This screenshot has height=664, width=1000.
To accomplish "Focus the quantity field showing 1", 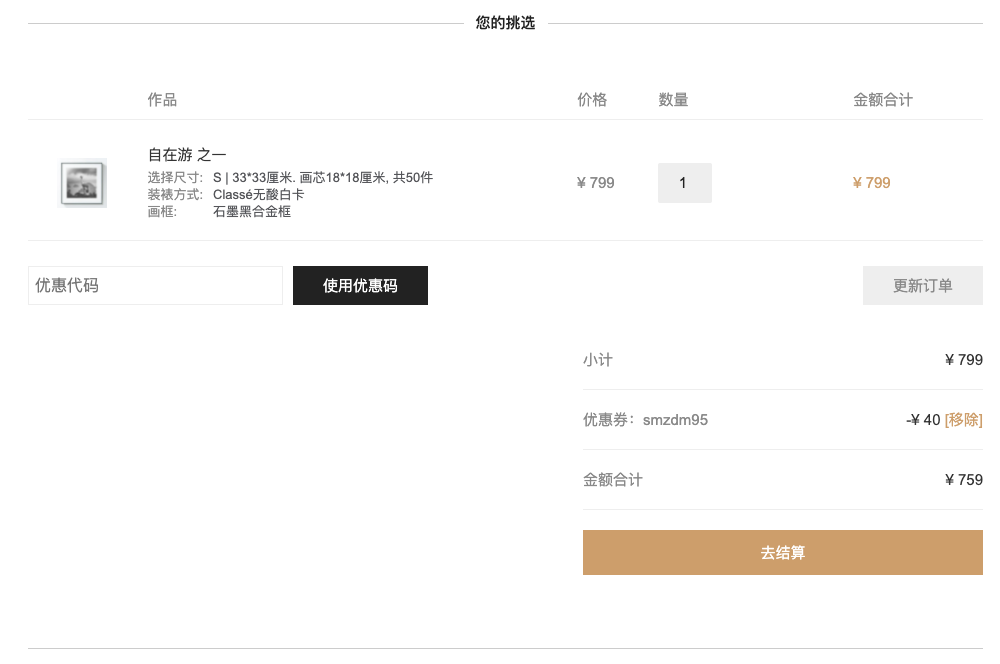I will point(684,183).
